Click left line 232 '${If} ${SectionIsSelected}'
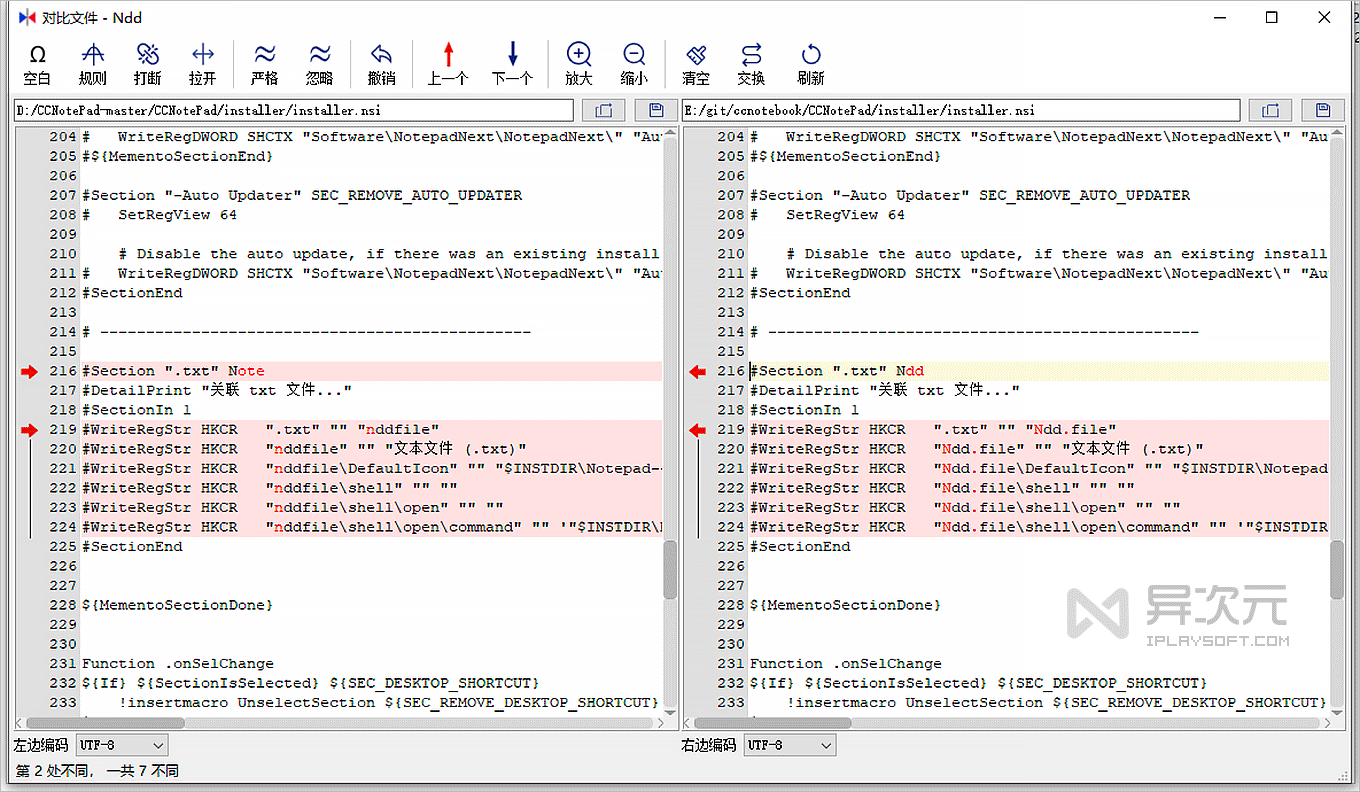The image size is (1360, 792). [310, 684]
